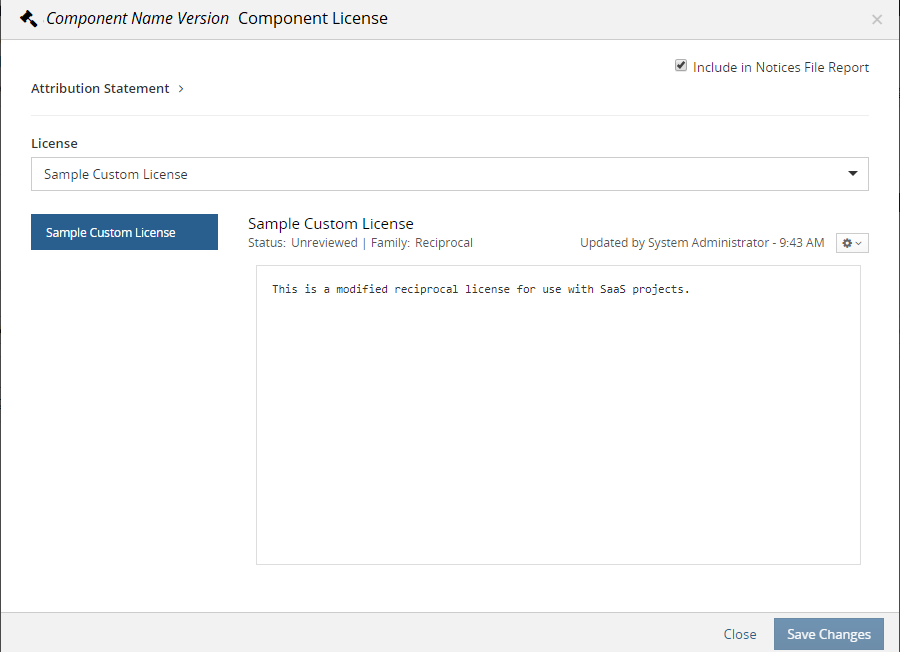The image size is (900, 652).
Task: Click the gavel icon in the dialog header
Action: (28, 19)
